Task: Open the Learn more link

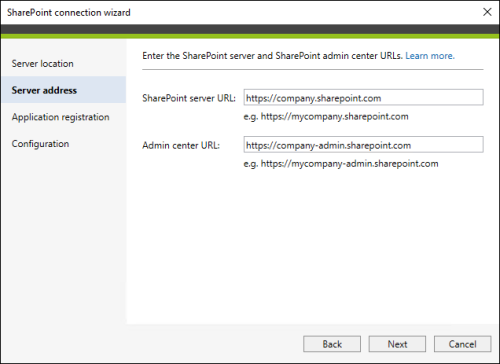Action: [430, 56]
